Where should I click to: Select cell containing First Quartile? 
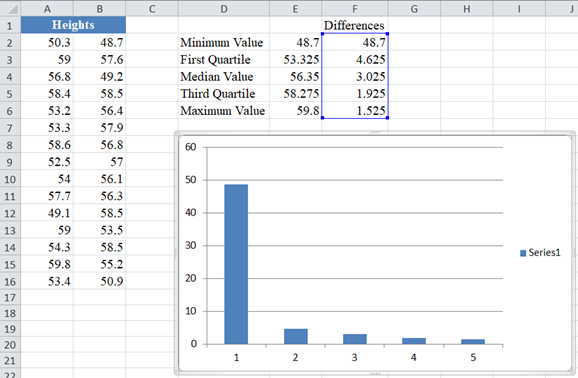[224, 59]
